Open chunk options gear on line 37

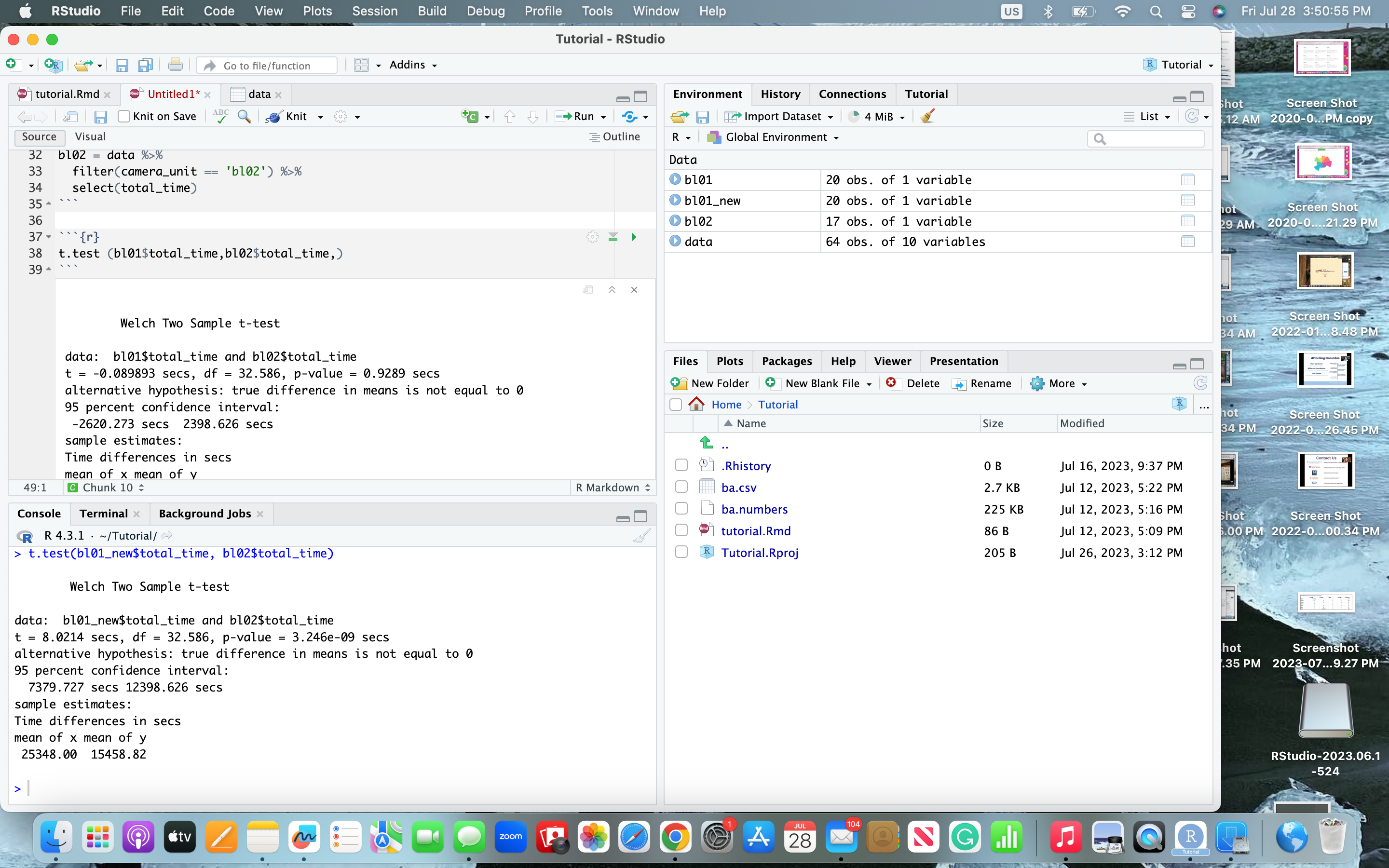593,236
